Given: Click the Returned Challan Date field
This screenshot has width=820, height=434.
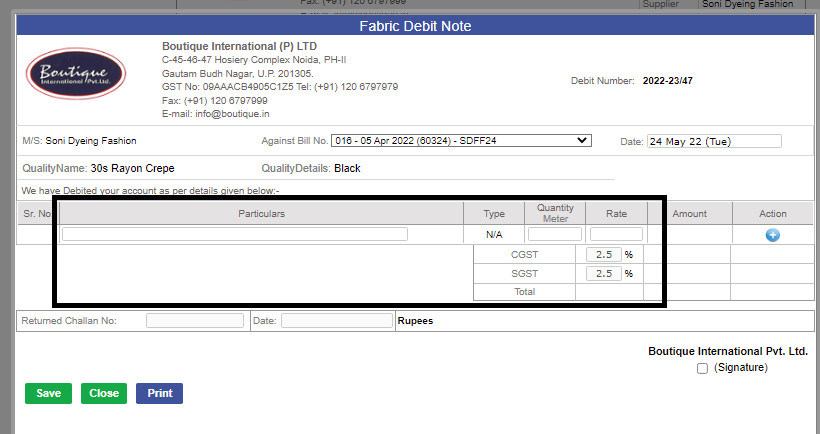Looking at the screenshot, I should click(337, 321).
